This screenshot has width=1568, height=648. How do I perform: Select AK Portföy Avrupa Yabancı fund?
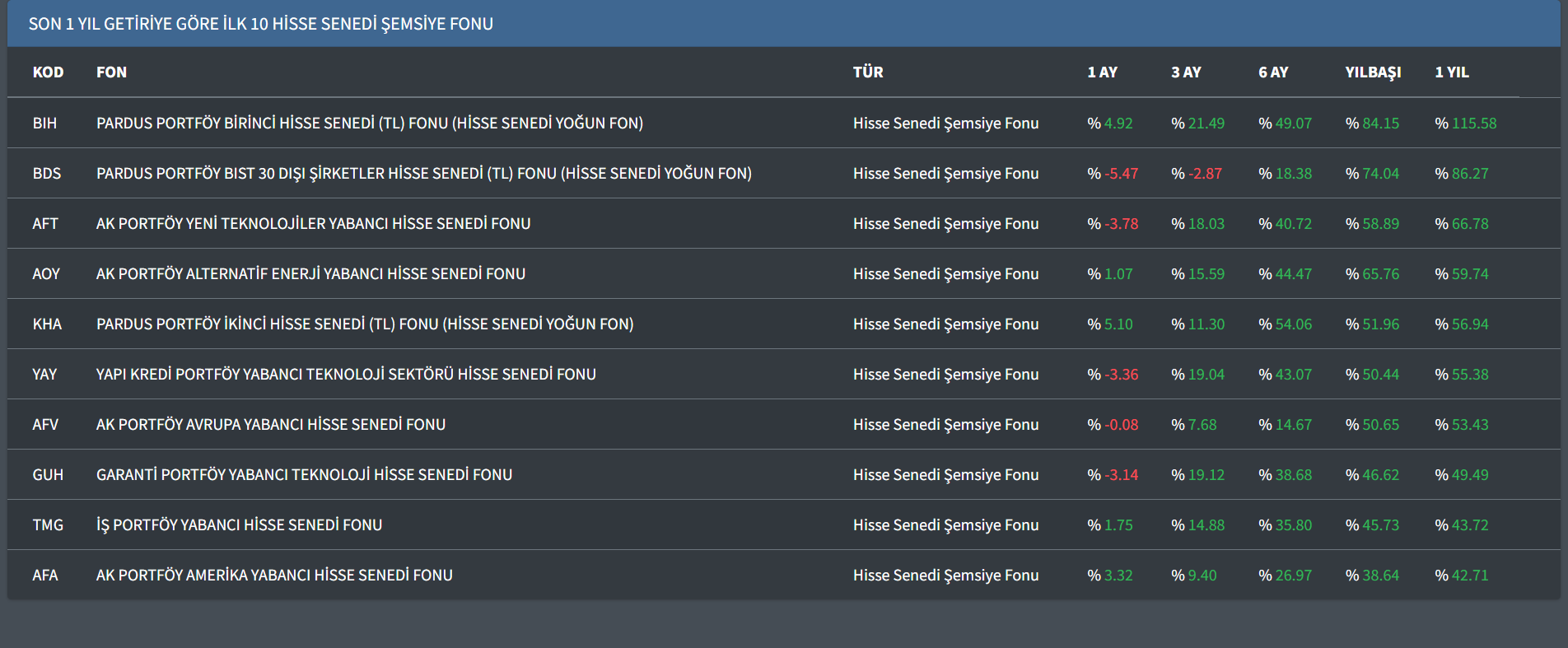tap(270, 425)
